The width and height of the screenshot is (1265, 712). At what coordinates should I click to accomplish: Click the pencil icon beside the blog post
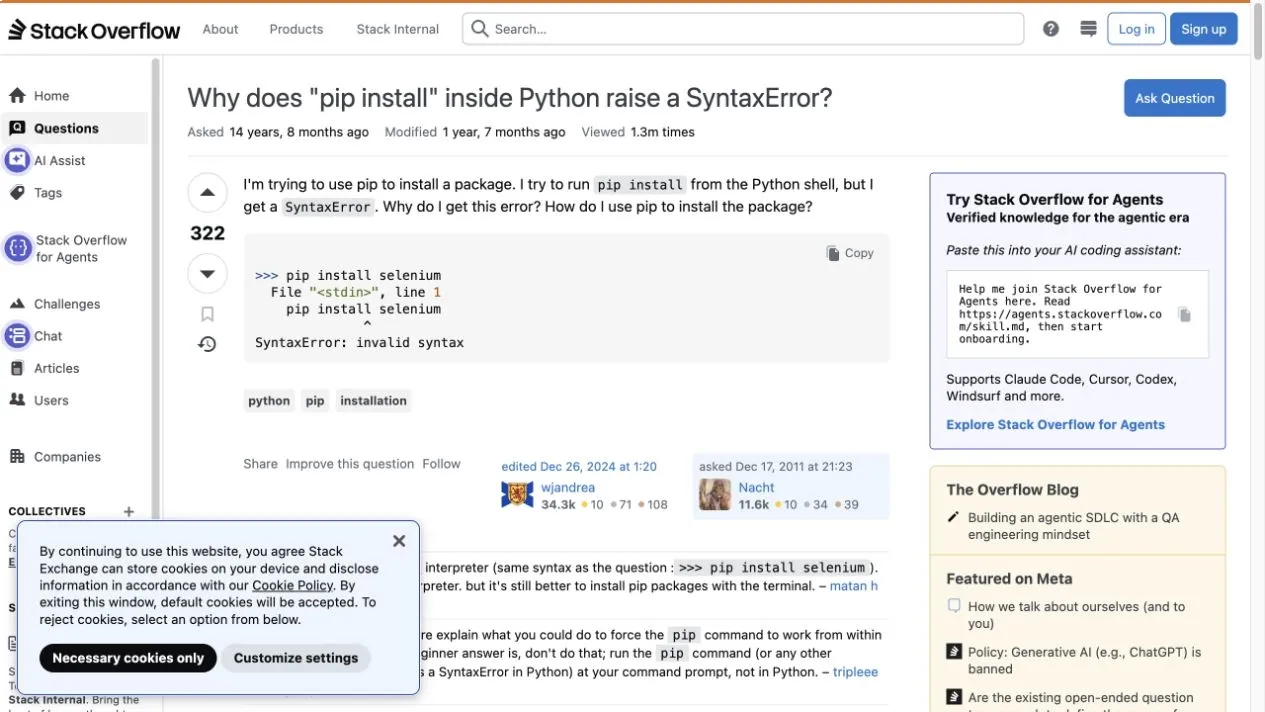pyautogui.click(x=953, y=518)
